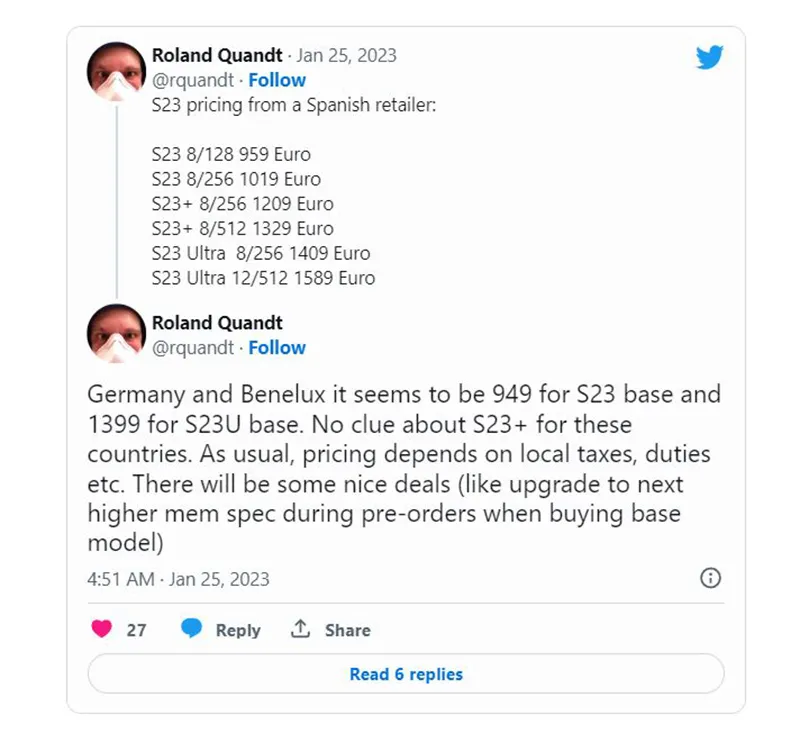The width and height of the screenshot is (800, 733).
Task: Follow @rquandt from the second tweet
Action: point(277,348)
